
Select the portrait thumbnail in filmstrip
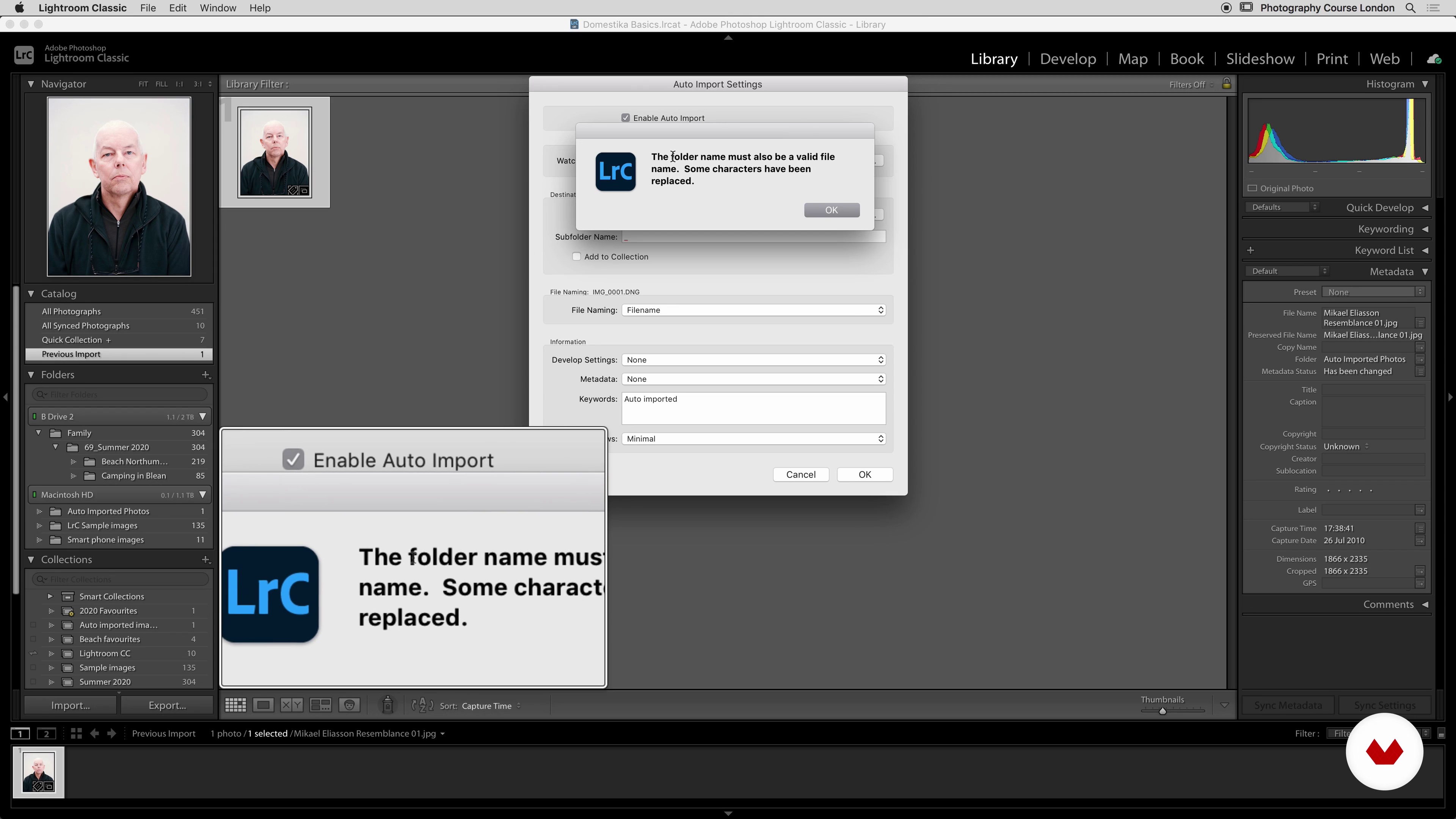pyautogui.click(x=38, y=772)
